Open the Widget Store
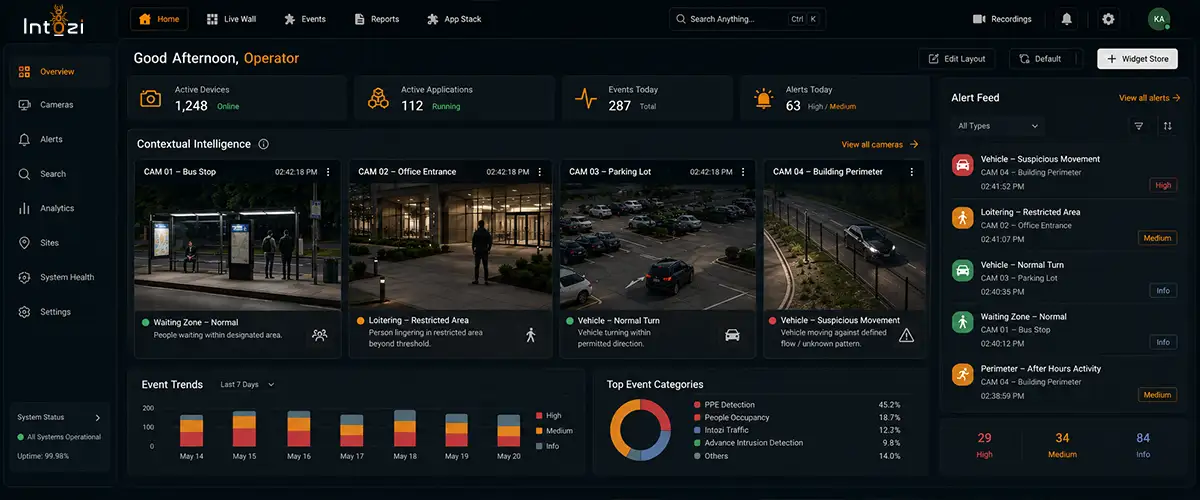The height and width of the screenshot is (500, 1200). tap(1137, 59)
